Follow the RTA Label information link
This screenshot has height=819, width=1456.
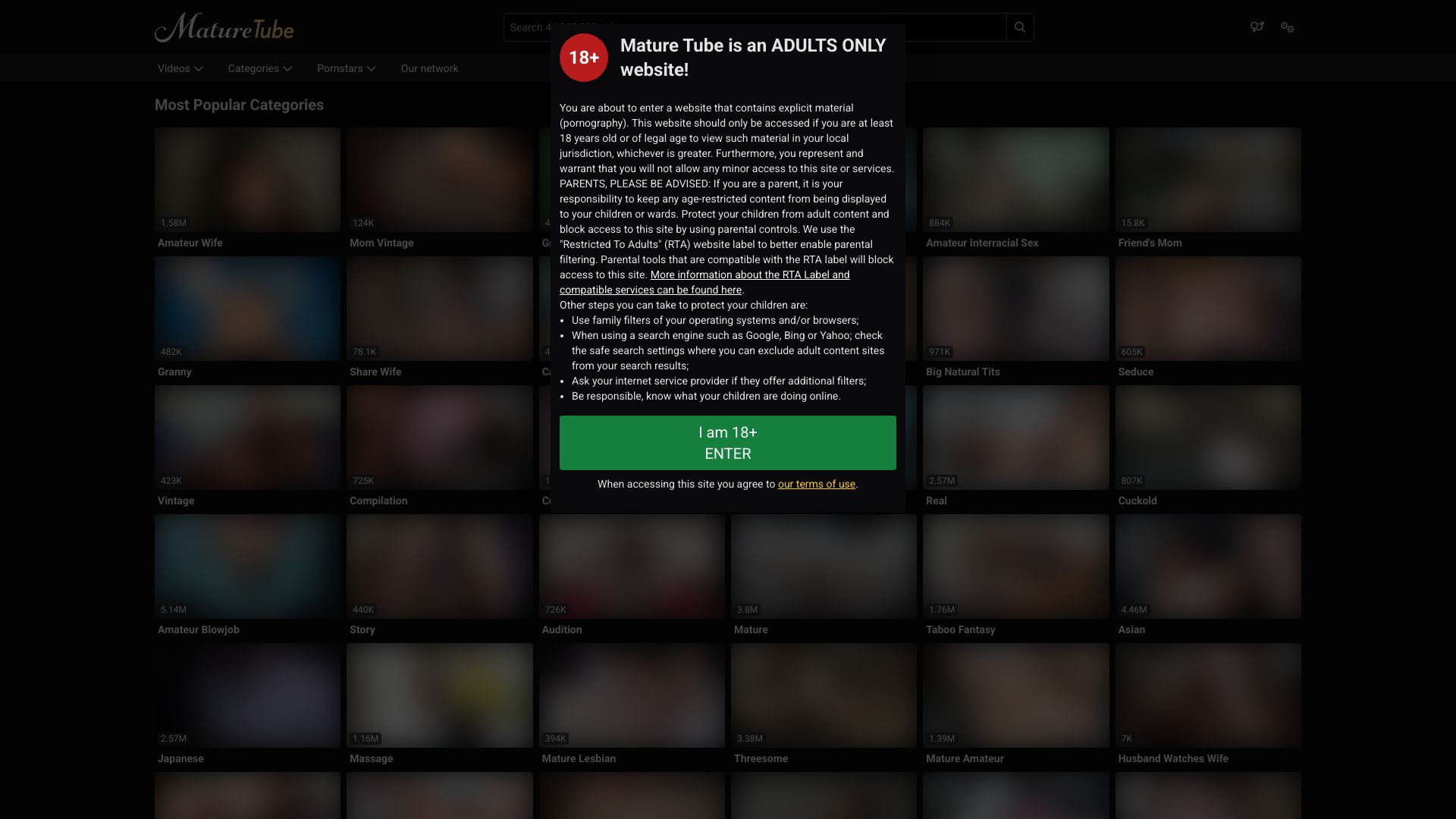click(749, 275)
